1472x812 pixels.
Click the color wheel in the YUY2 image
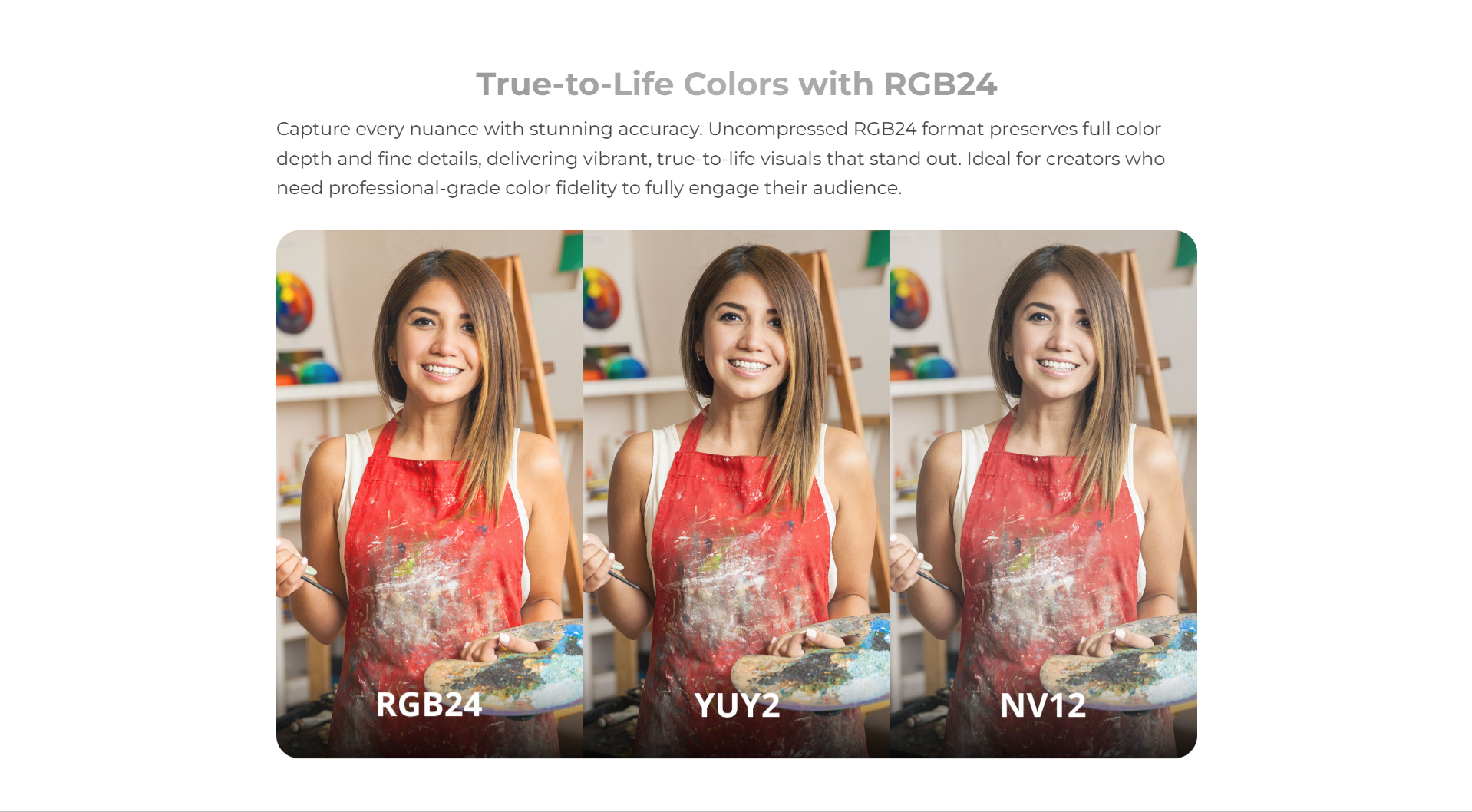[601, 298]
